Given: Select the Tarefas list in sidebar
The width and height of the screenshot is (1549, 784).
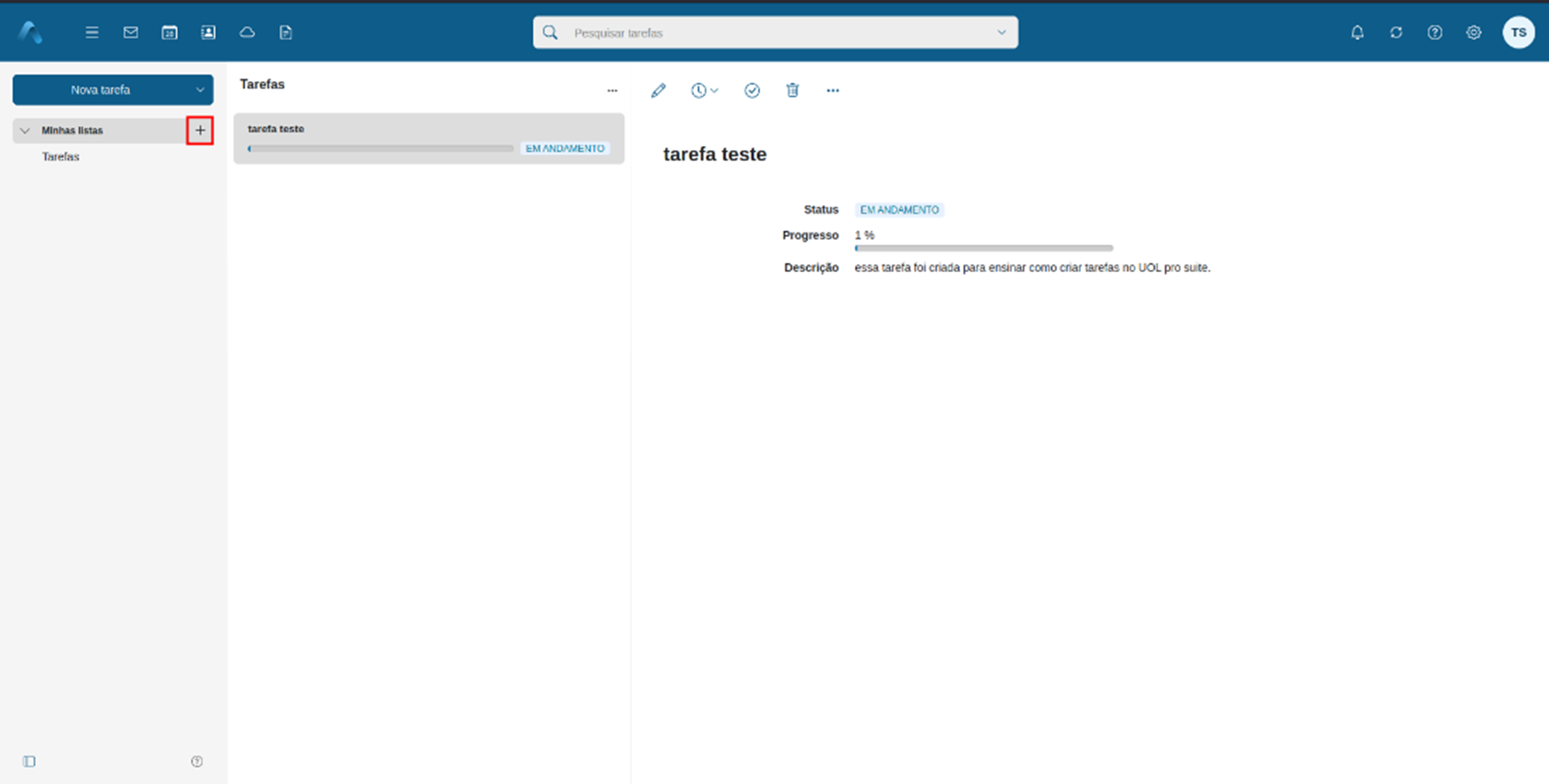Looking at the screenshot, I should (x=60, y=157).
